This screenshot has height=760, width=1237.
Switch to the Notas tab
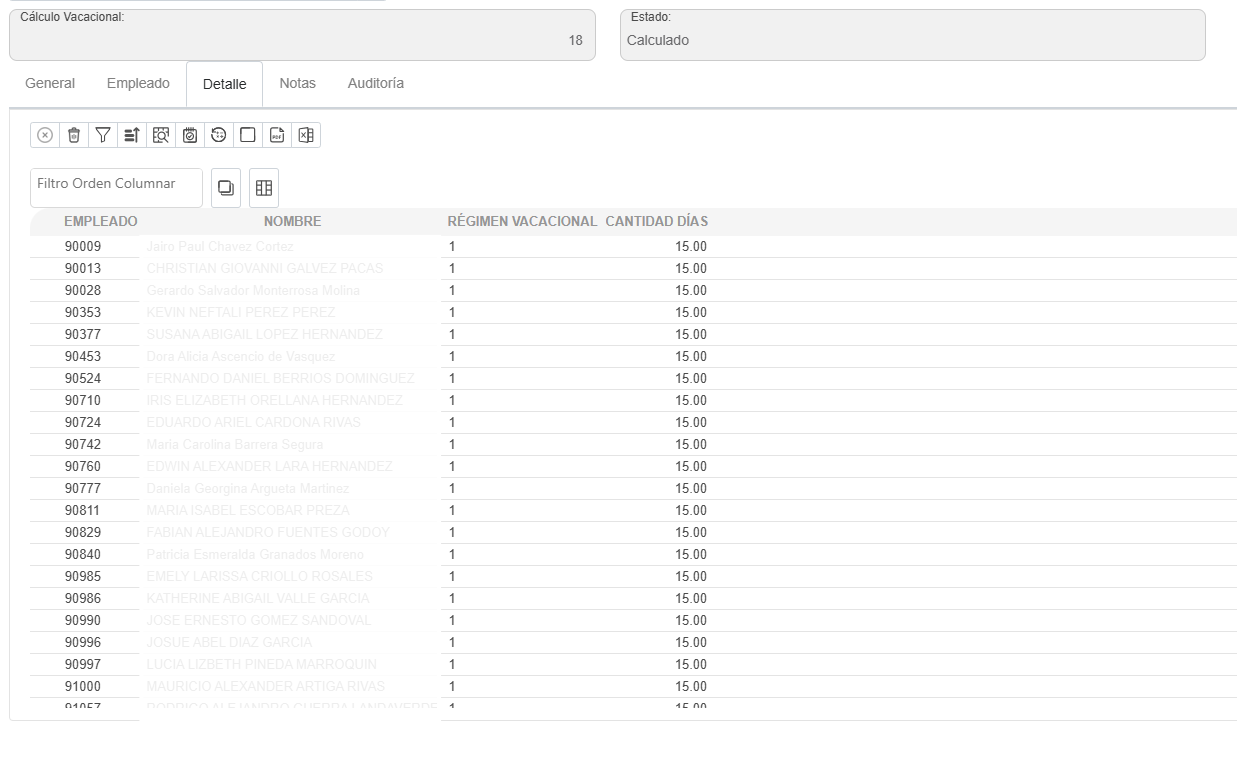pyautogui.click(x=297, y=84)
